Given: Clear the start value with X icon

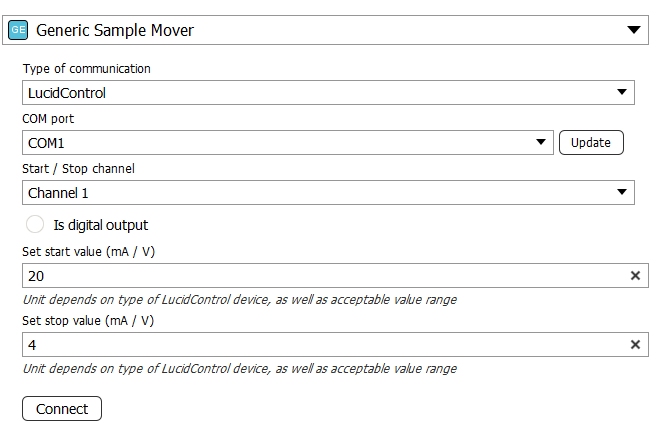Looking at the screenshot, I should 635,276.
